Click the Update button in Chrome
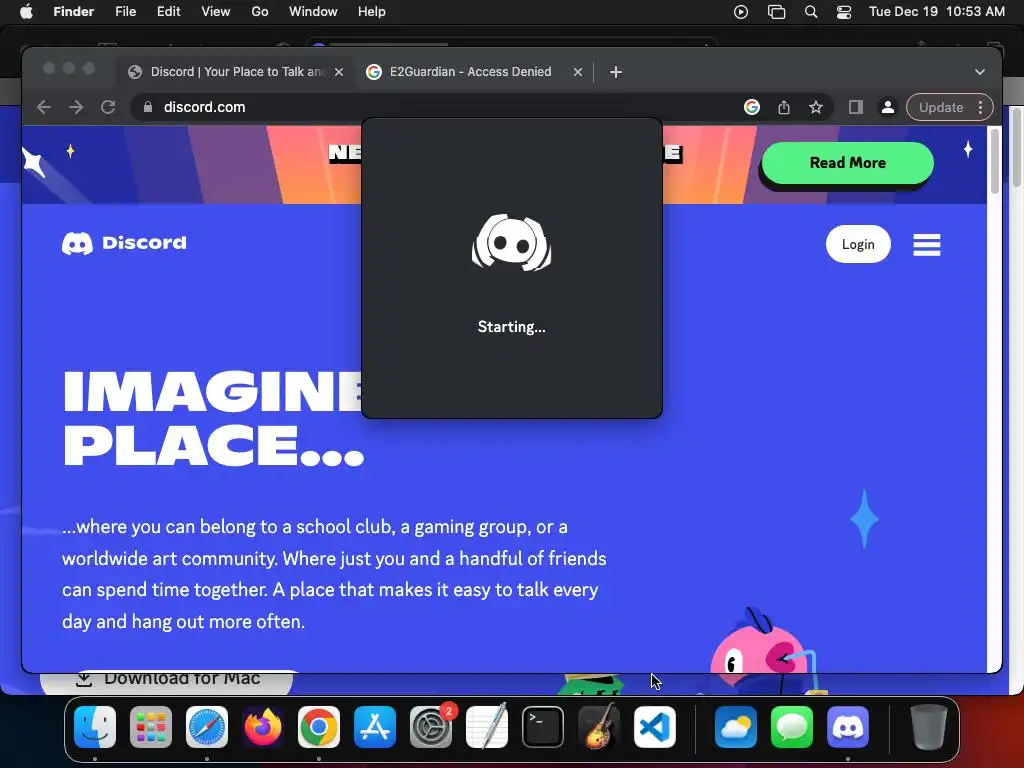This screenshot has height=768, width=1024. coord(940,107)
